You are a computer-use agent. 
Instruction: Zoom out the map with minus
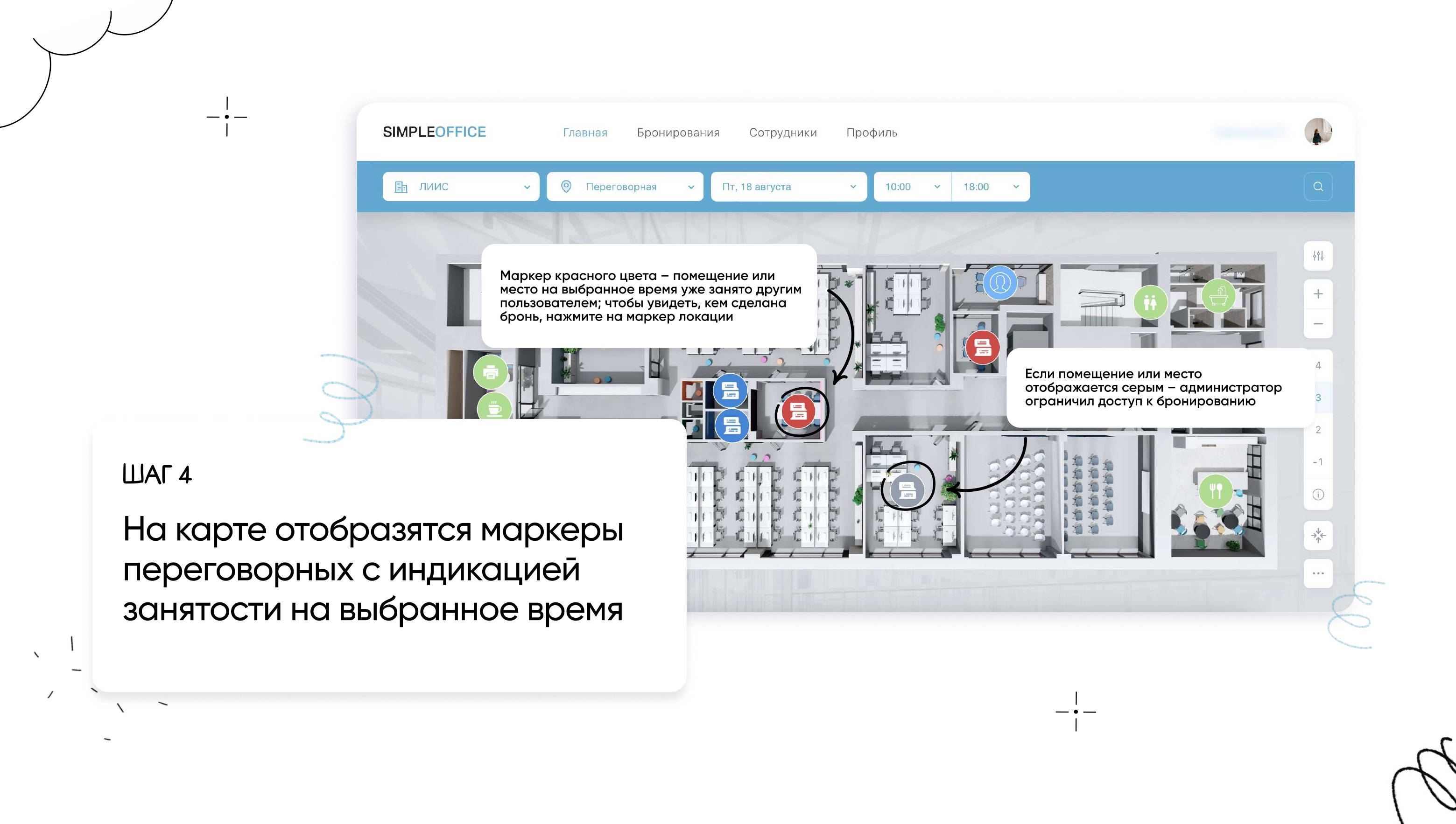tap(1318, 324)
